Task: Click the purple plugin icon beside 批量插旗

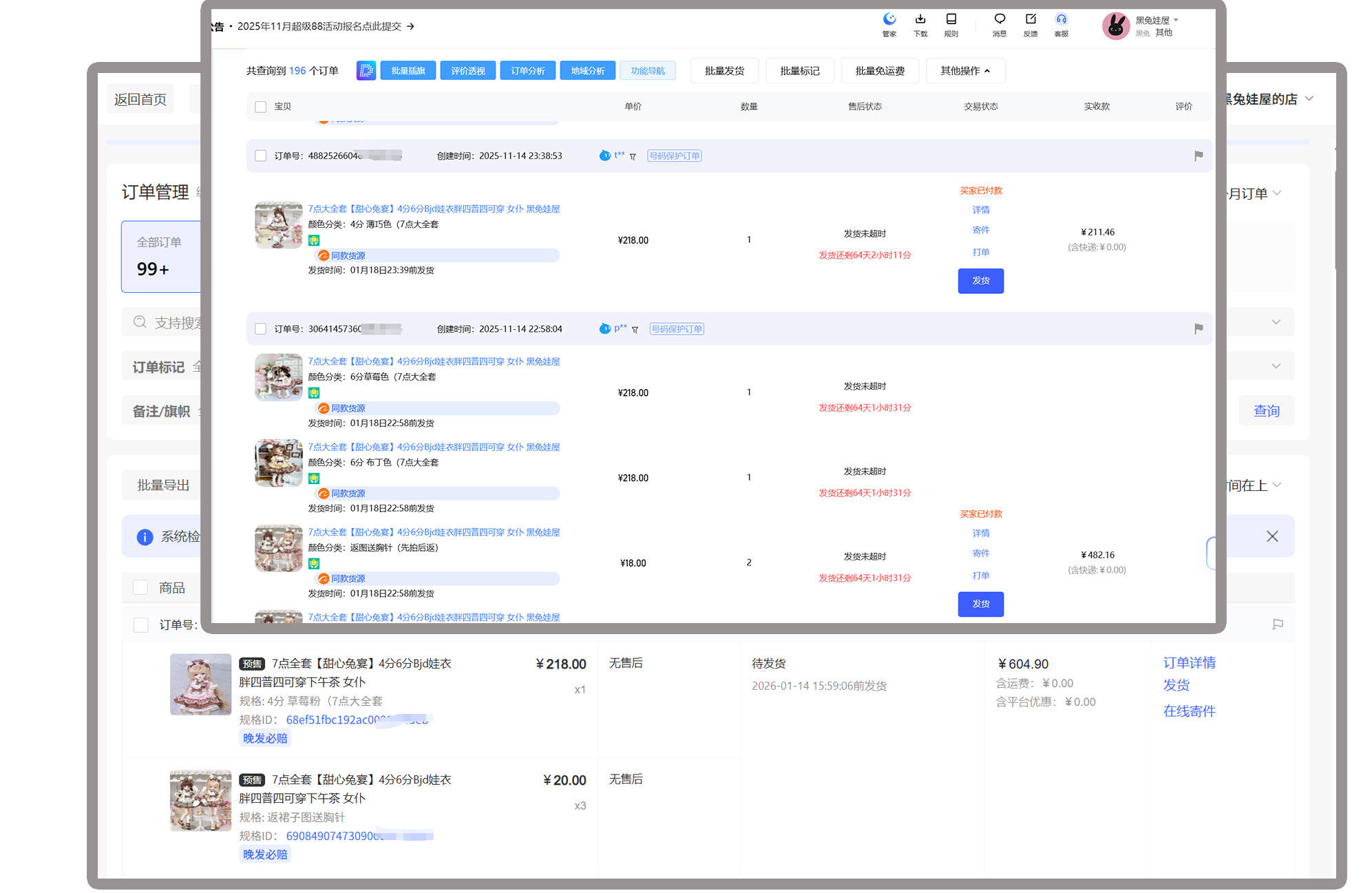Action: tap(366, 70)
